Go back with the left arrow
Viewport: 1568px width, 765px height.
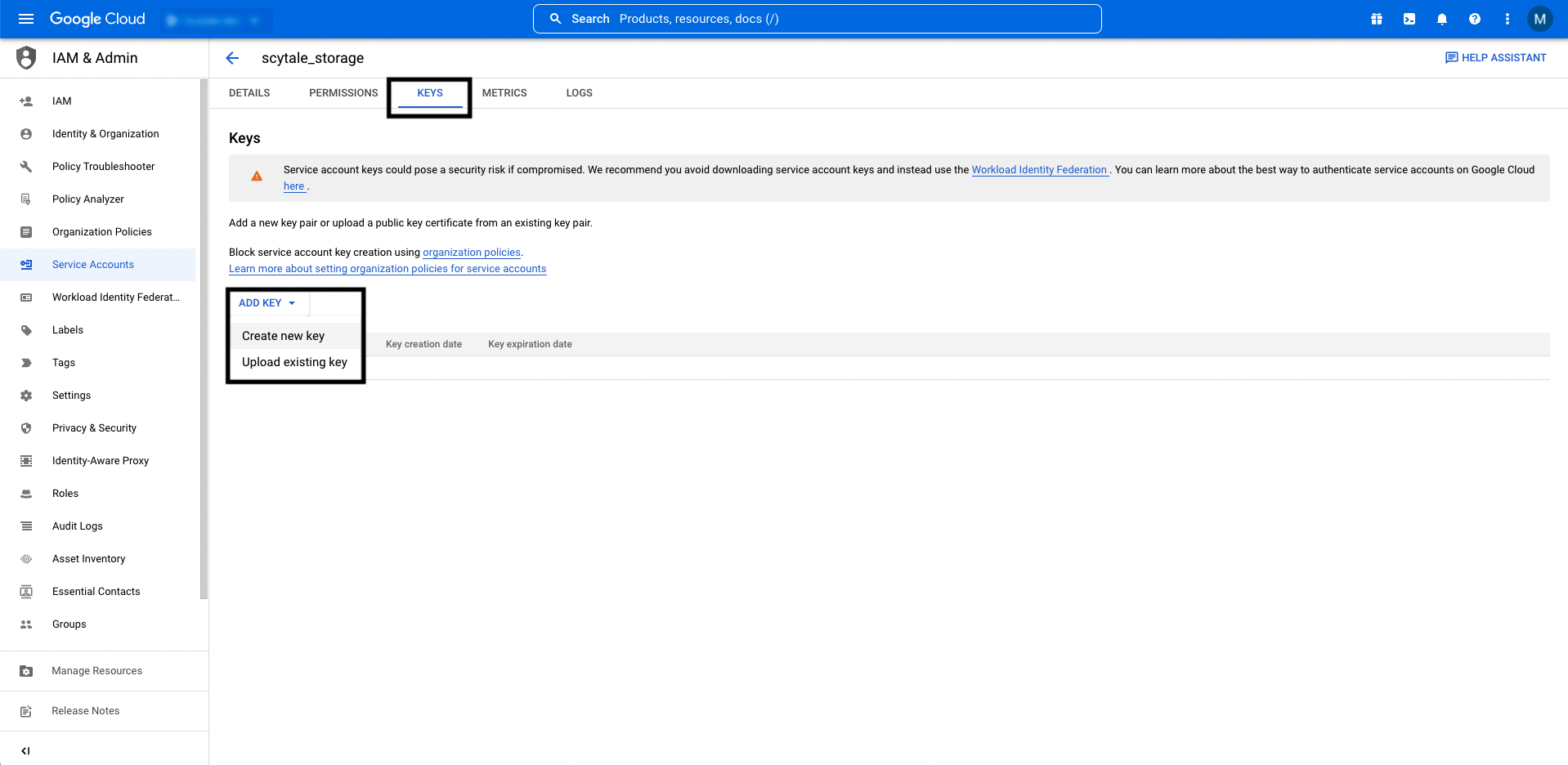[x=232, y=58]
